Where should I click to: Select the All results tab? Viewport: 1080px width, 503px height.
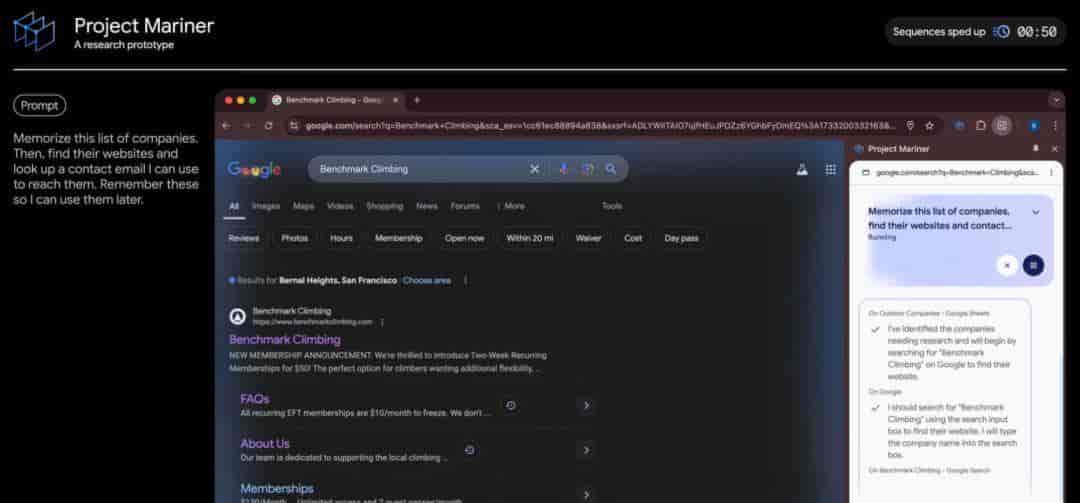point(234,206)
